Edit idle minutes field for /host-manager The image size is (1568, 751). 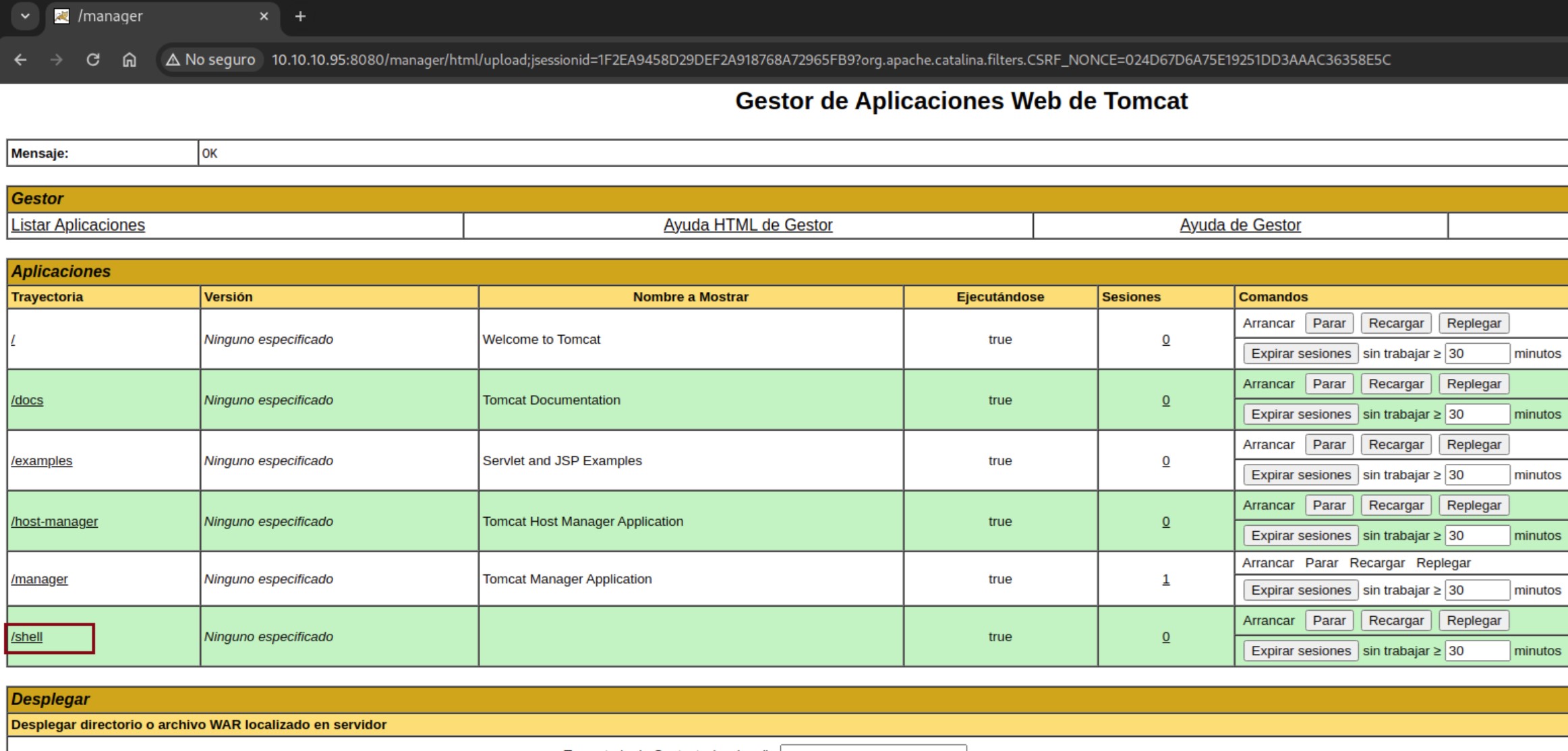coord(1477,536)
